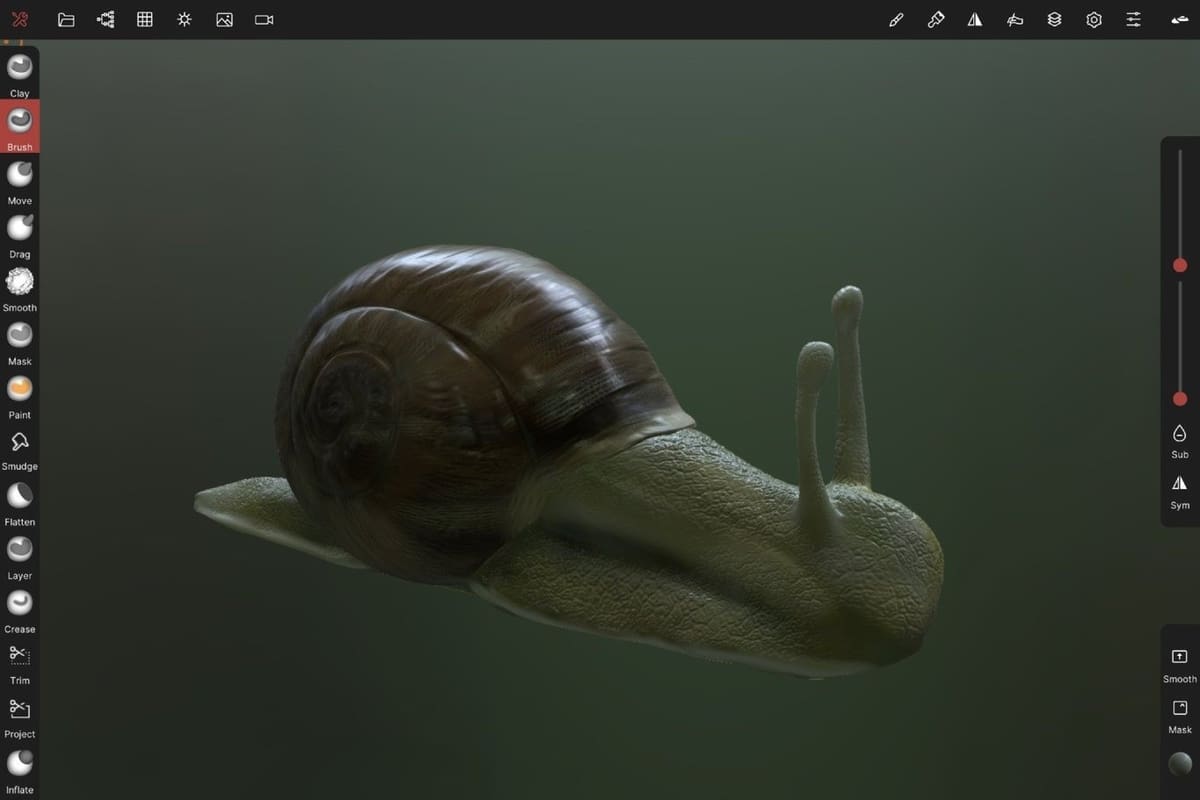Select the Flatten tool
1200x800 pixels.
pyautogui.click(x=20, y=503)
